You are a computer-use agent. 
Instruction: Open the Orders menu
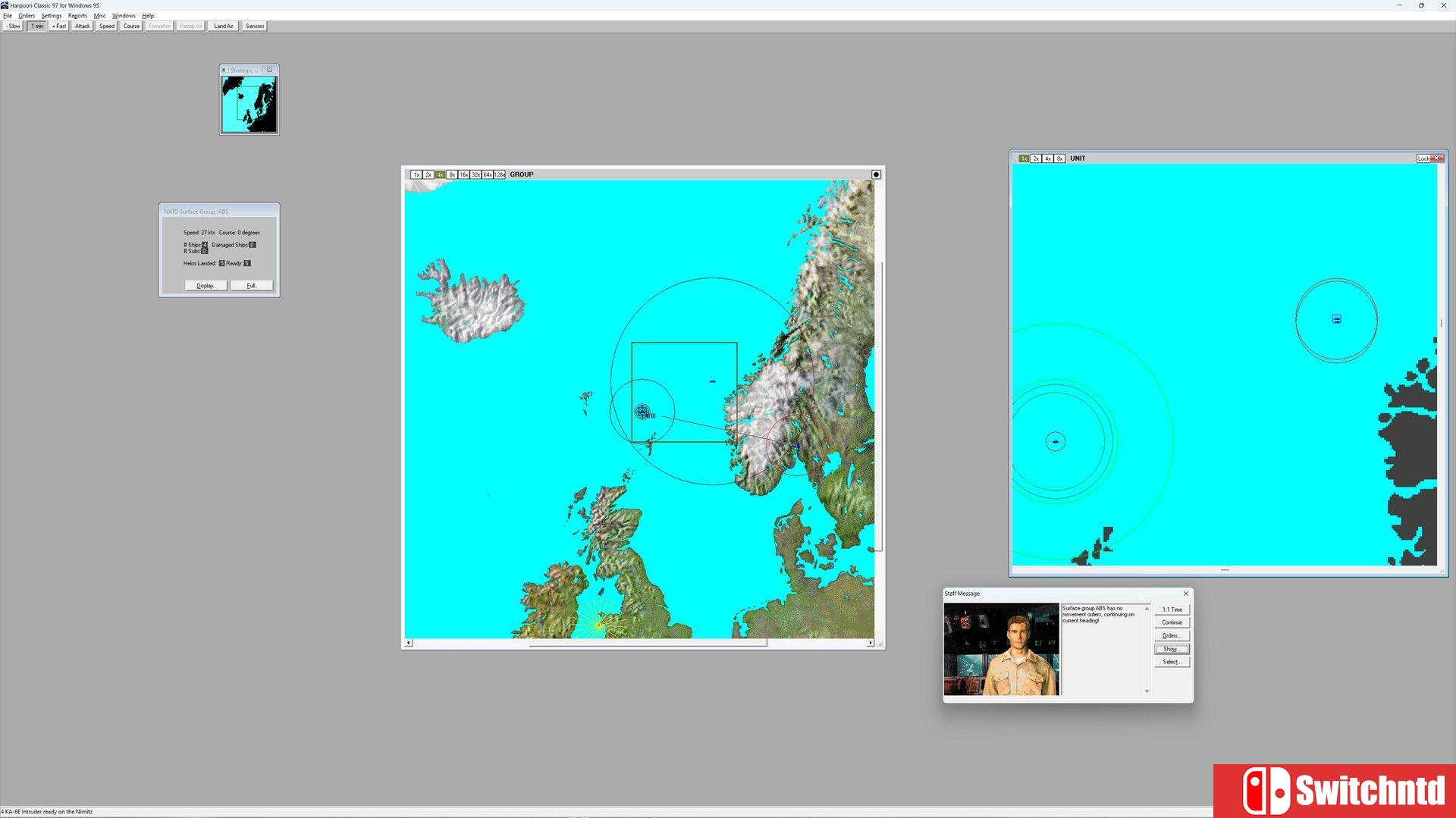[x=27, y=15]
